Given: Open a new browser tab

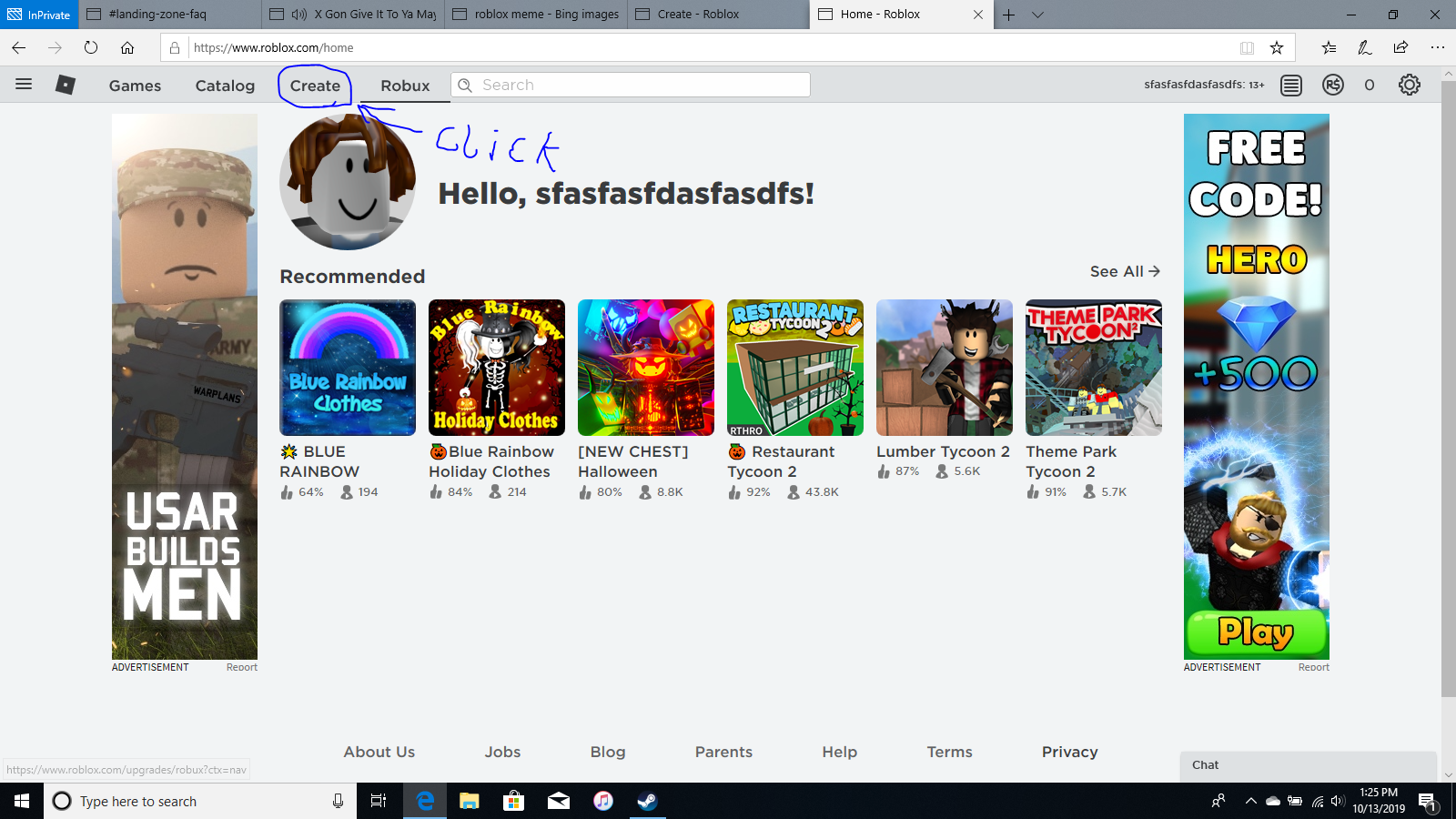Looking at the screenshot, I should pos(1009,15).
